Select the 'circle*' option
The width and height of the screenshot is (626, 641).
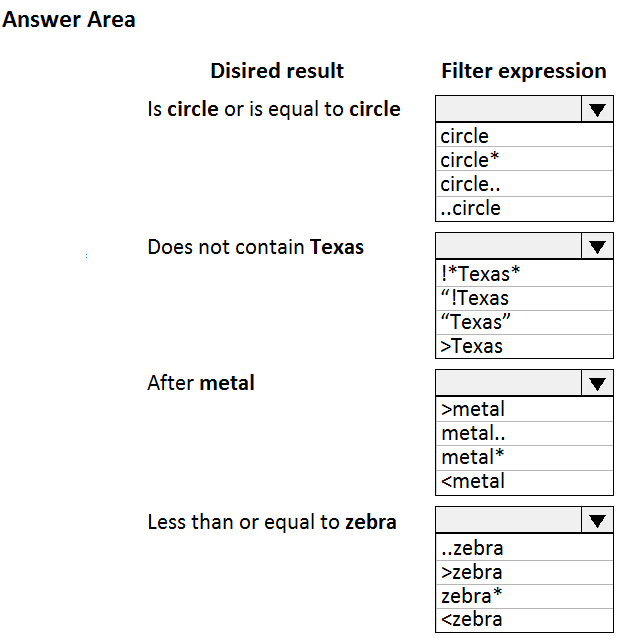pos(524,159)
